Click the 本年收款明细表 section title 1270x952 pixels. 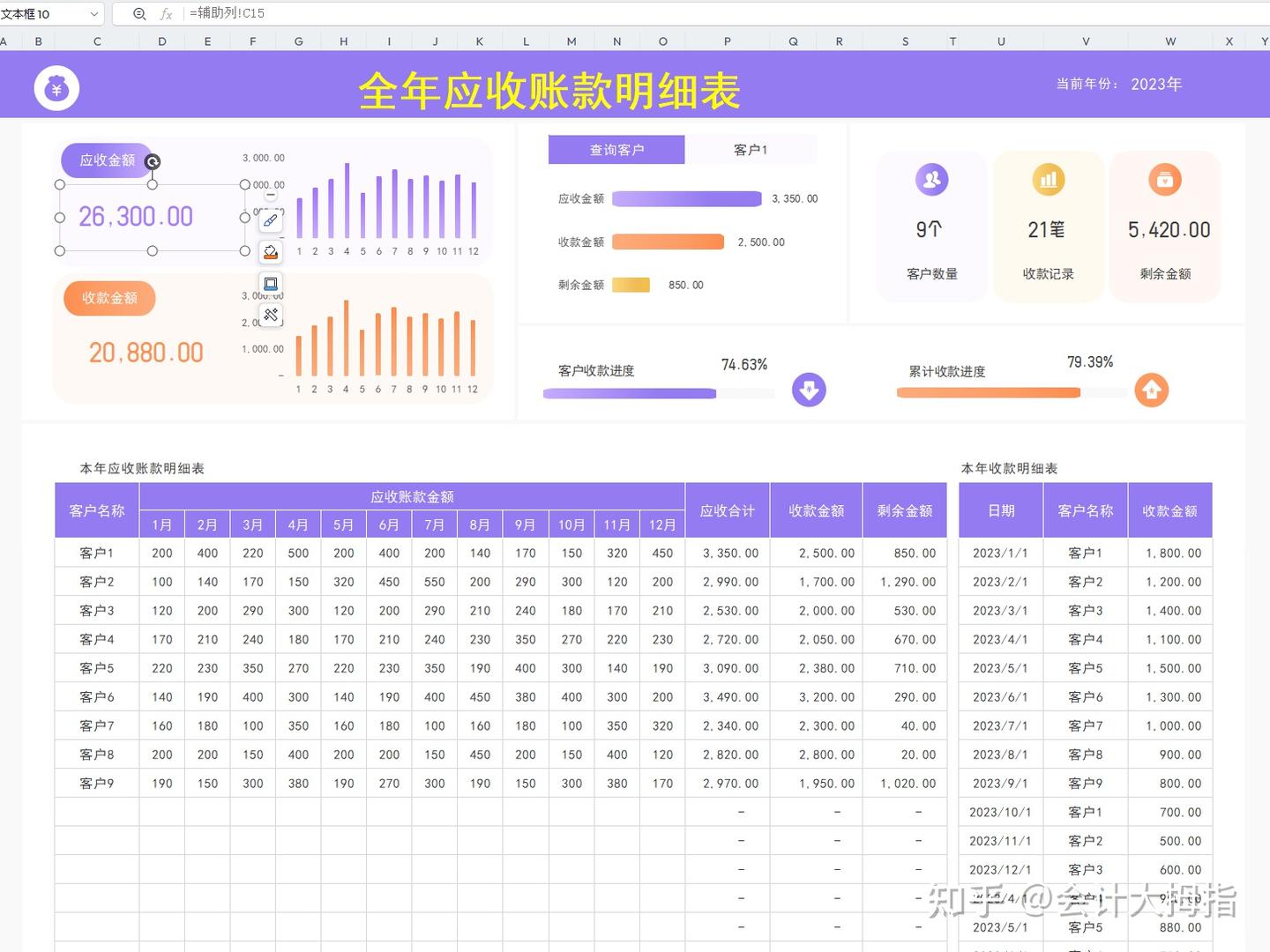pyautogui.click(x=1009, y=468)
